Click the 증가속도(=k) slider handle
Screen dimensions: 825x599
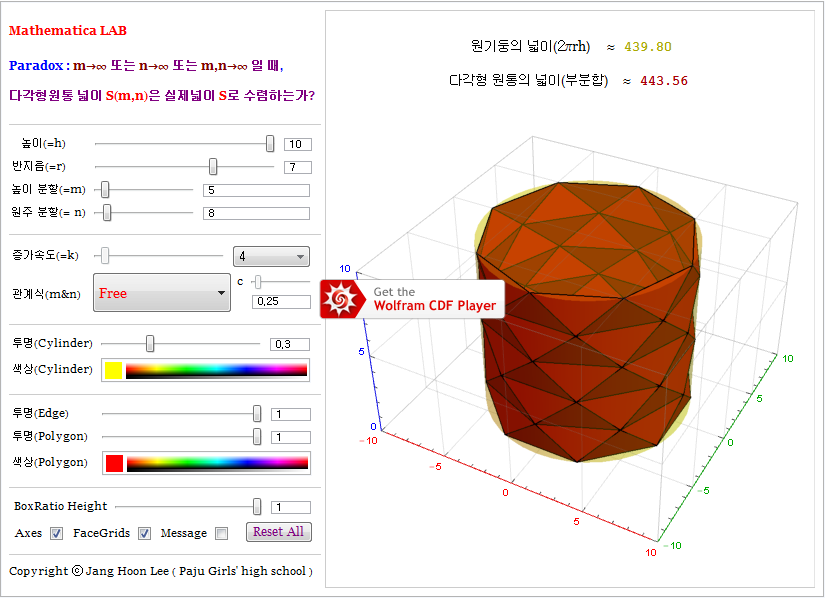[105, 255]
